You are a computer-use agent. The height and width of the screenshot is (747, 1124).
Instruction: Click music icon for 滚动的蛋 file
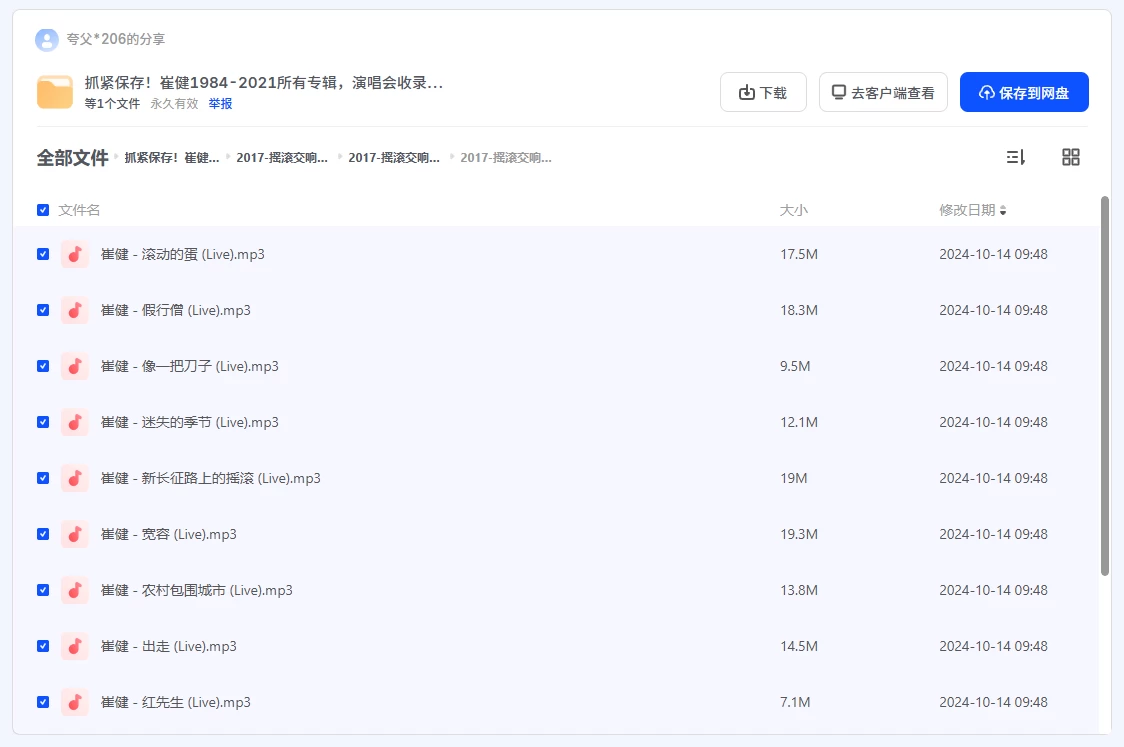coord(75,254)
